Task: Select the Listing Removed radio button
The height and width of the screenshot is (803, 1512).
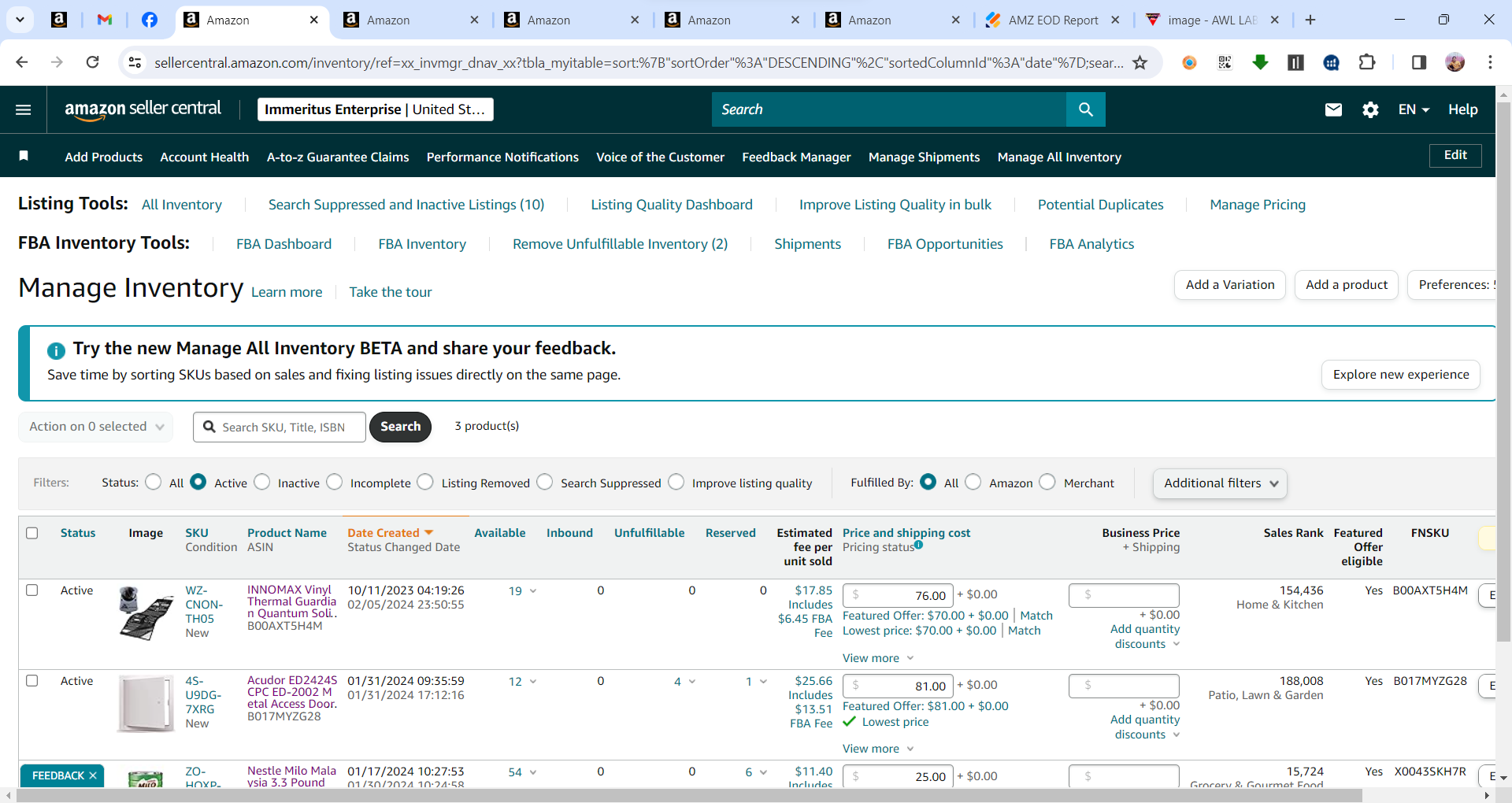Action: pyautogui.click(x=425, y=482)
